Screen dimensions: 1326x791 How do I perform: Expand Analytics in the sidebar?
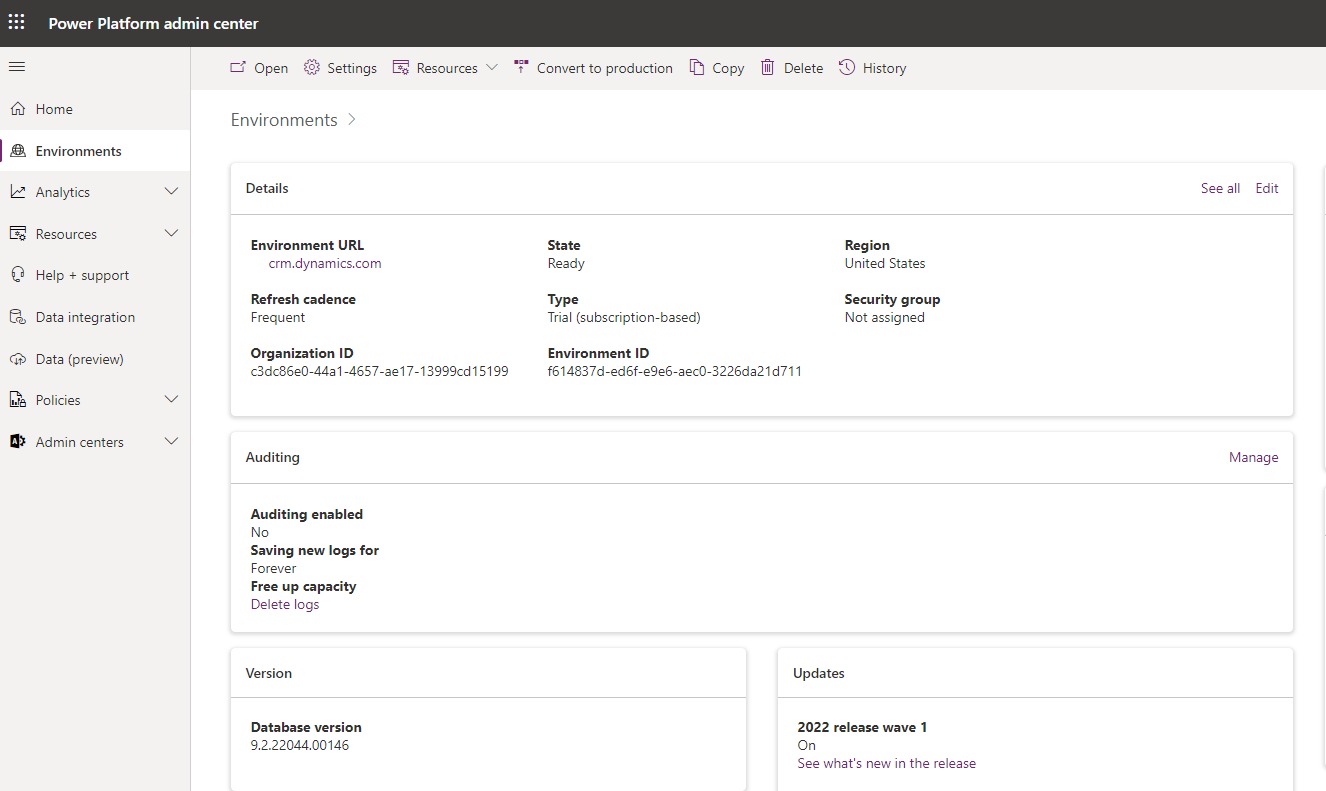pos(171,192)
